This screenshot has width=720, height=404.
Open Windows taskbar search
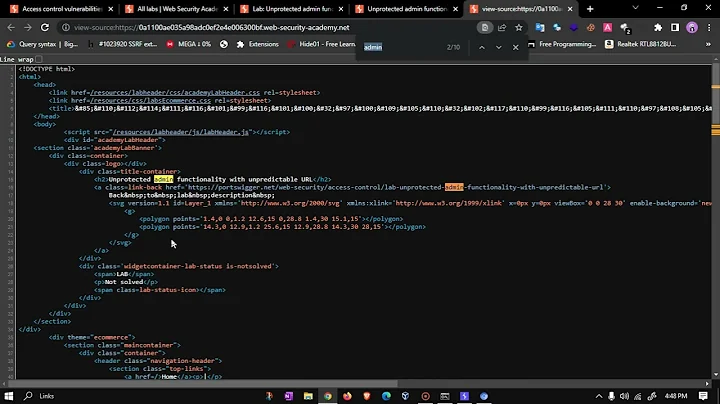28,396
